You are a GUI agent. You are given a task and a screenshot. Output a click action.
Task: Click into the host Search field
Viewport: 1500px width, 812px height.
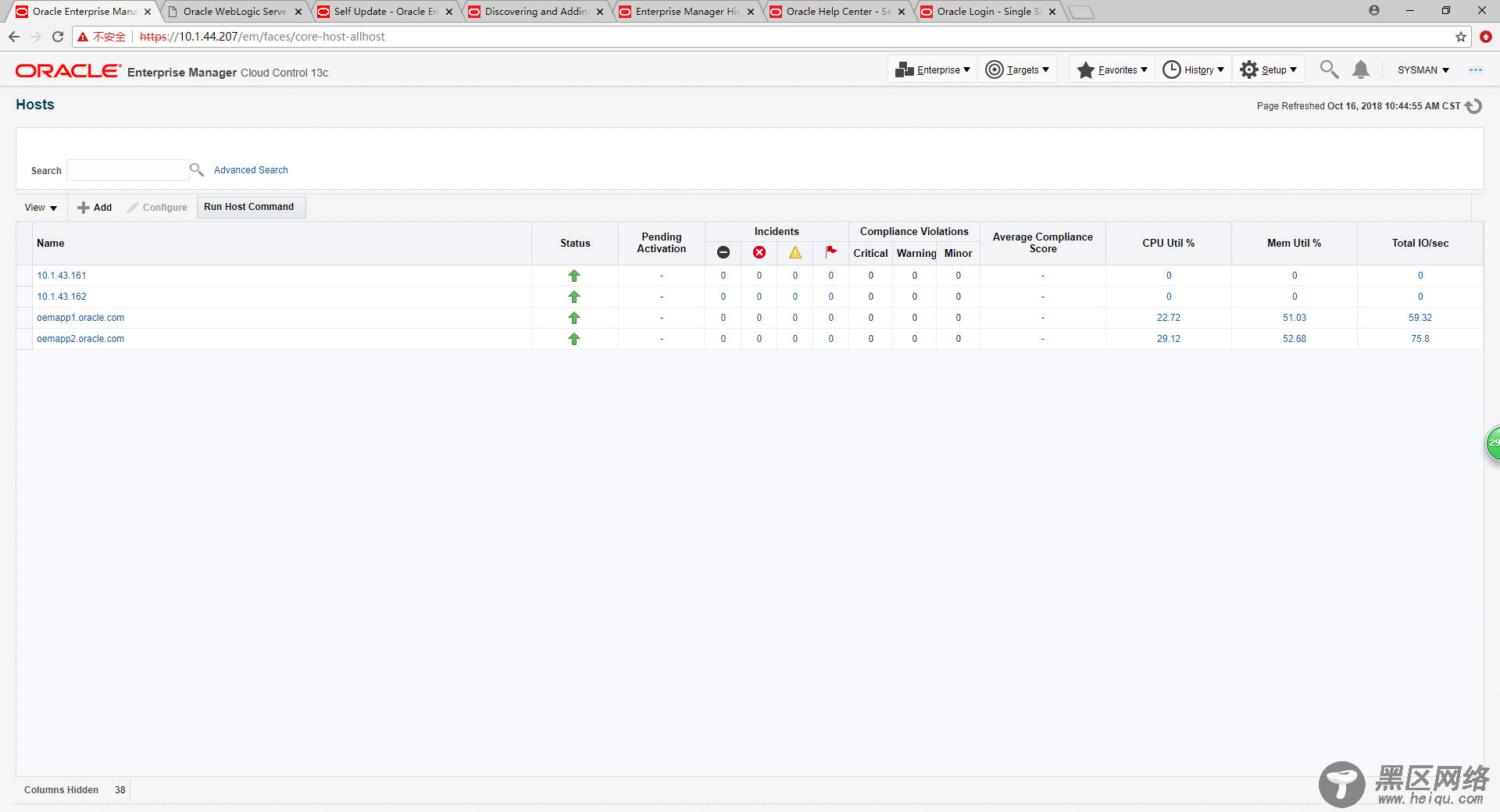click(x=127, y=170)
